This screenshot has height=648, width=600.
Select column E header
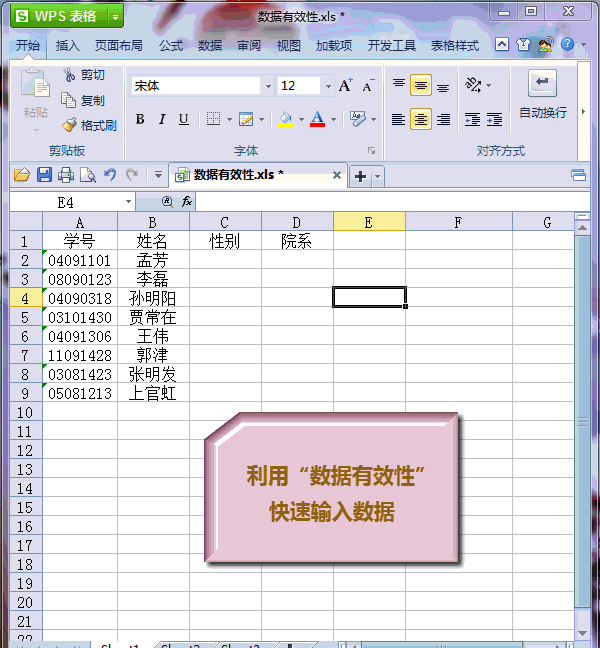(369, 222)
